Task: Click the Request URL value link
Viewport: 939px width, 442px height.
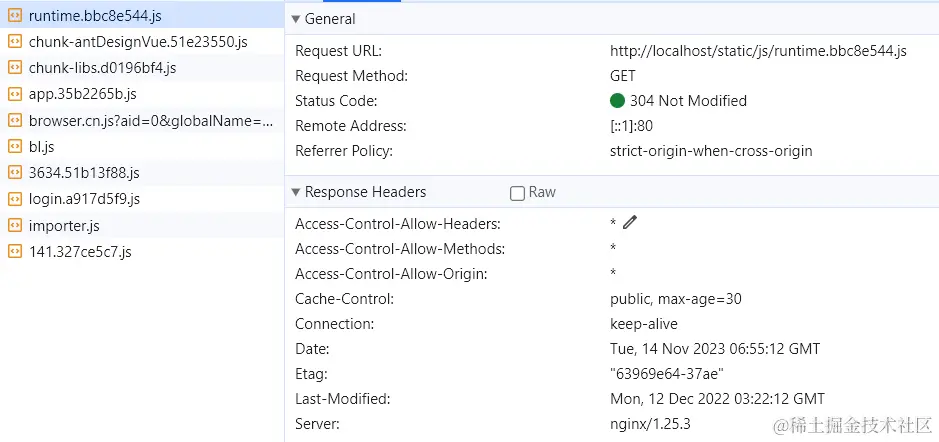Action: click(758, 51)
